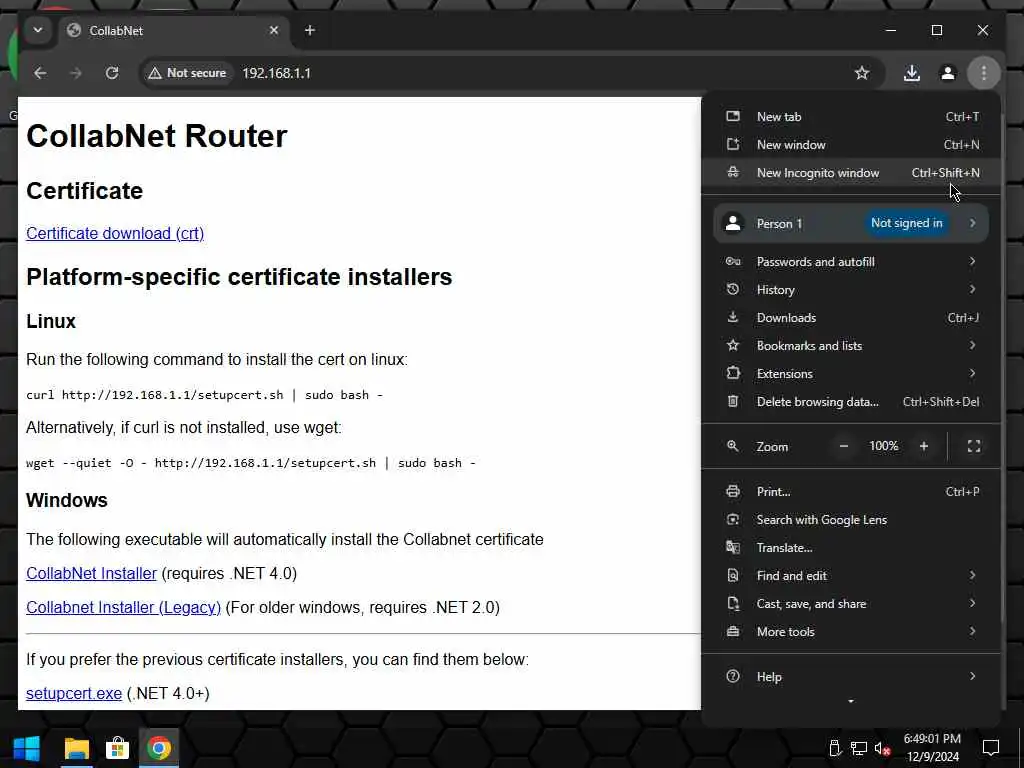
Task: Open the tab search dropdown arrow
Action: click(38, 30)
